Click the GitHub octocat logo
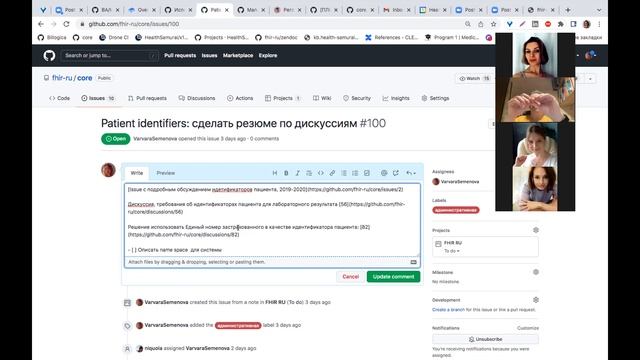This screenshot has width=640, height=360. tap(49, 55)
